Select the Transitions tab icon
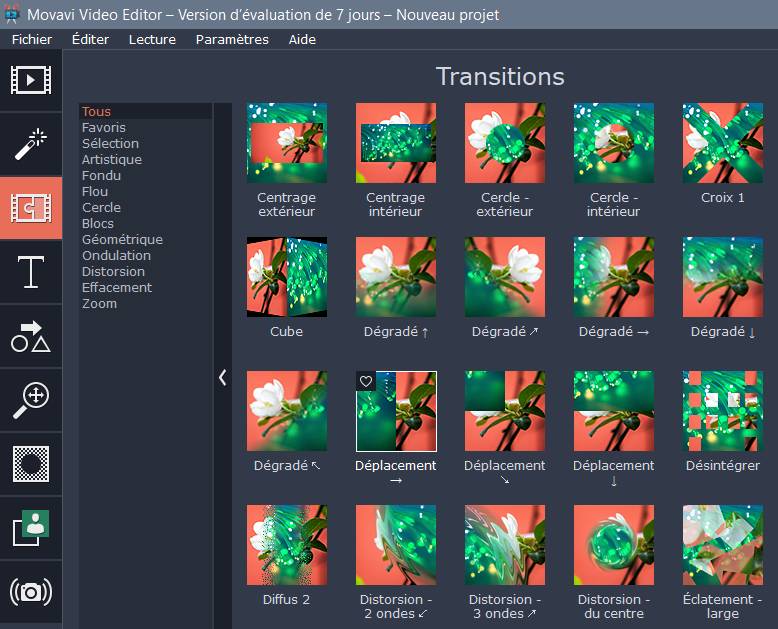778x629 pixels. point(31,208)
